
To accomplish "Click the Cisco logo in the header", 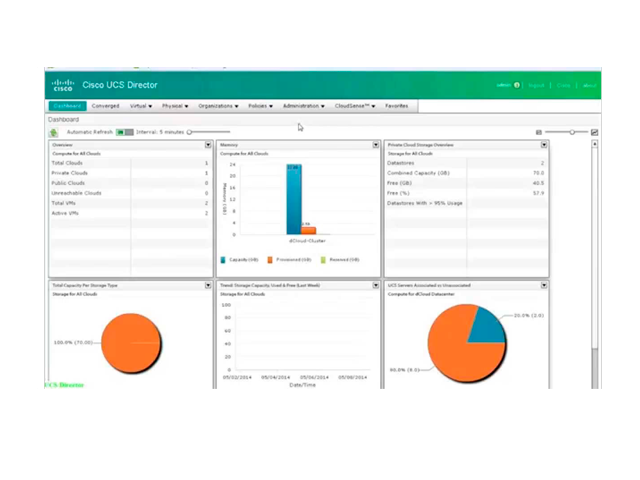I will pyautogui.click(x=63, y=86).
